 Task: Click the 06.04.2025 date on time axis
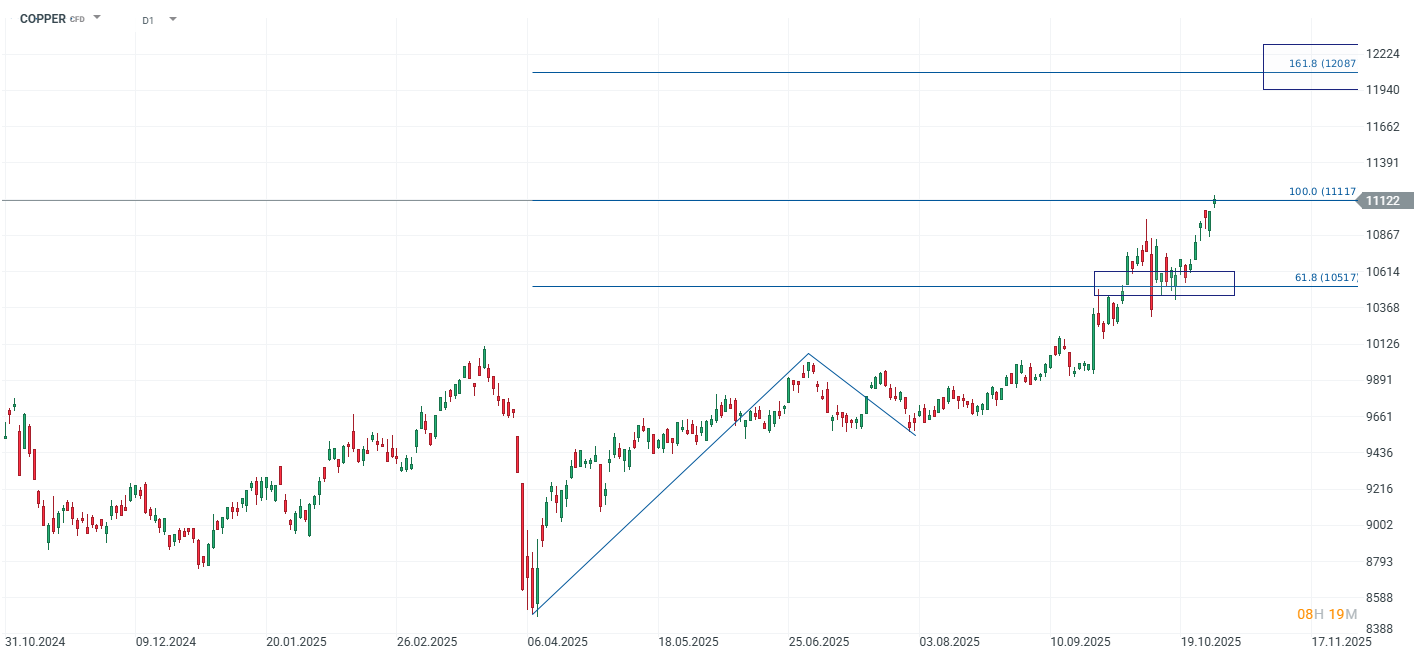[x=559, y=642]
